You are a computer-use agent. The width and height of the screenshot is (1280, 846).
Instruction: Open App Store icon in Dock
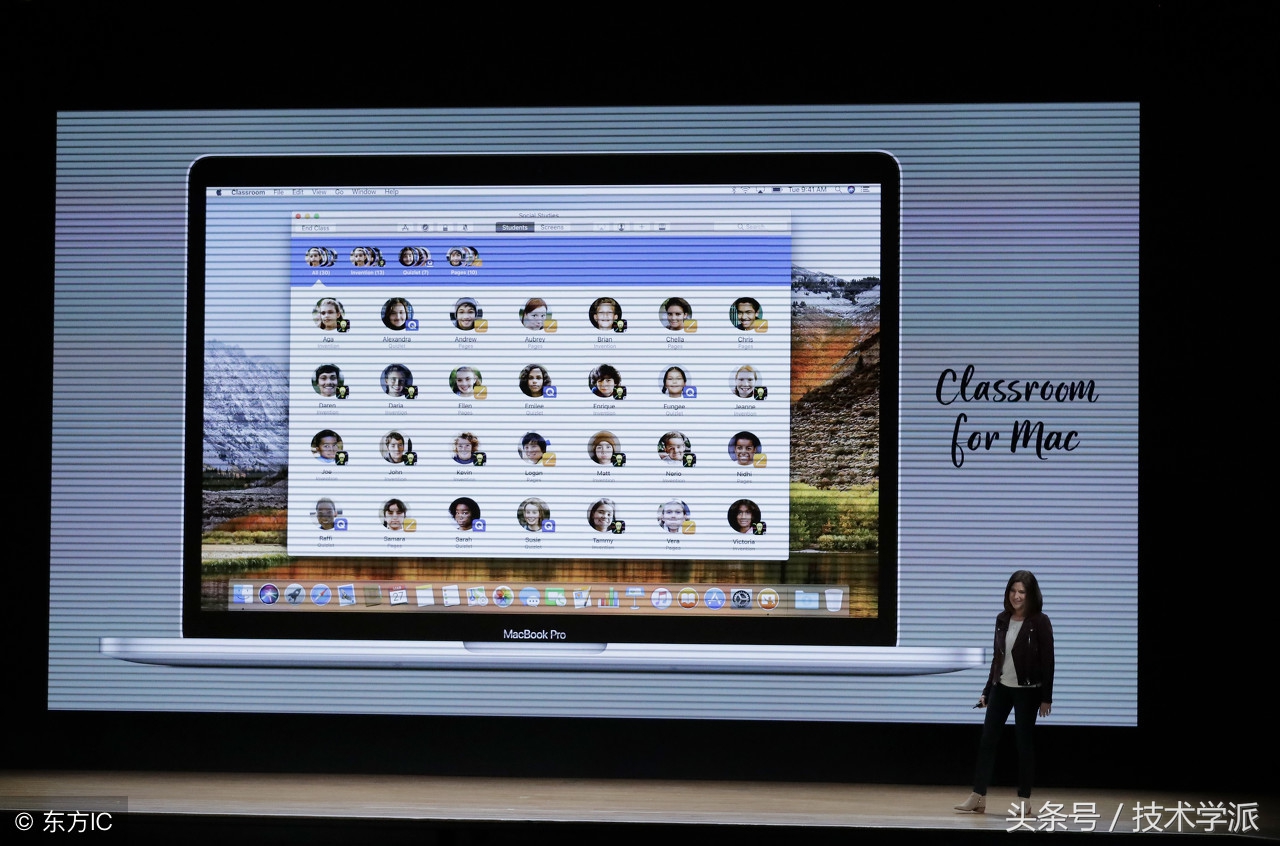714,598
